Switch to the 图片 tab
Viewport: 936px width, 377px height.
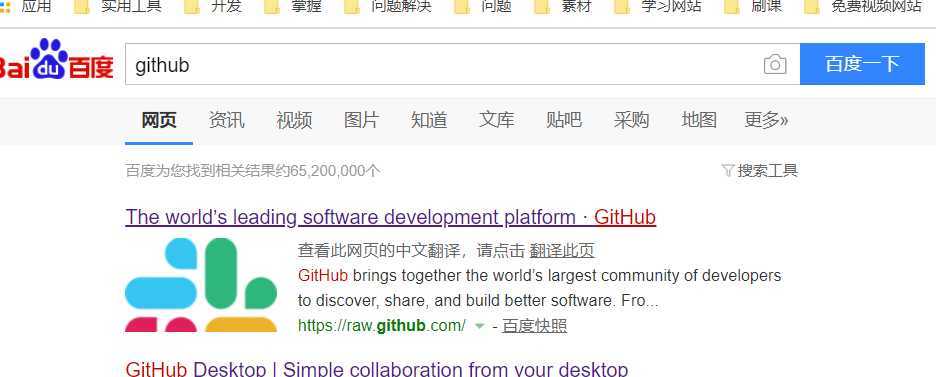point(361,120)
